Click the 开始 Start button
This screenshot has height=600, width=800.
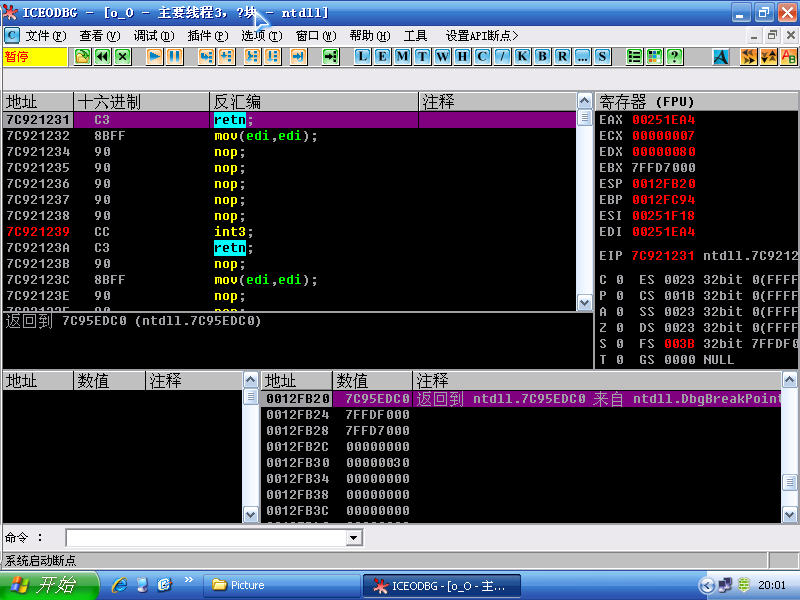pos(49,585)
